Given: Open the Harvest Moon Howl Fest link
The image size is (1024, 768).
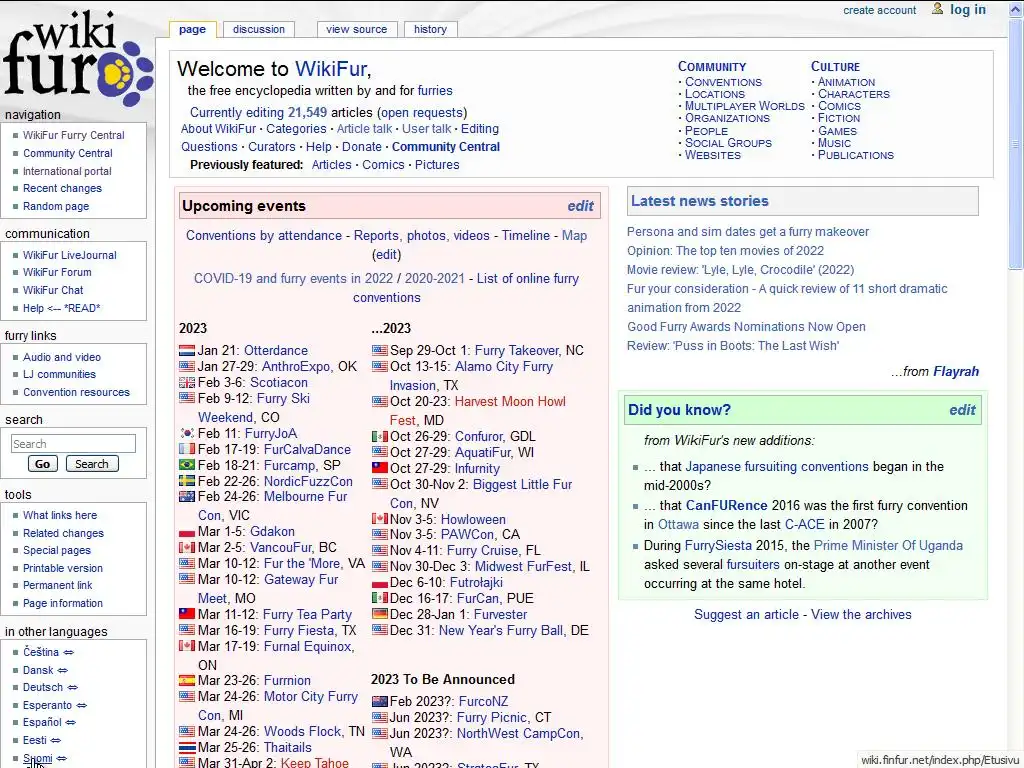Looking at the screenshot, I should point(478,411).
